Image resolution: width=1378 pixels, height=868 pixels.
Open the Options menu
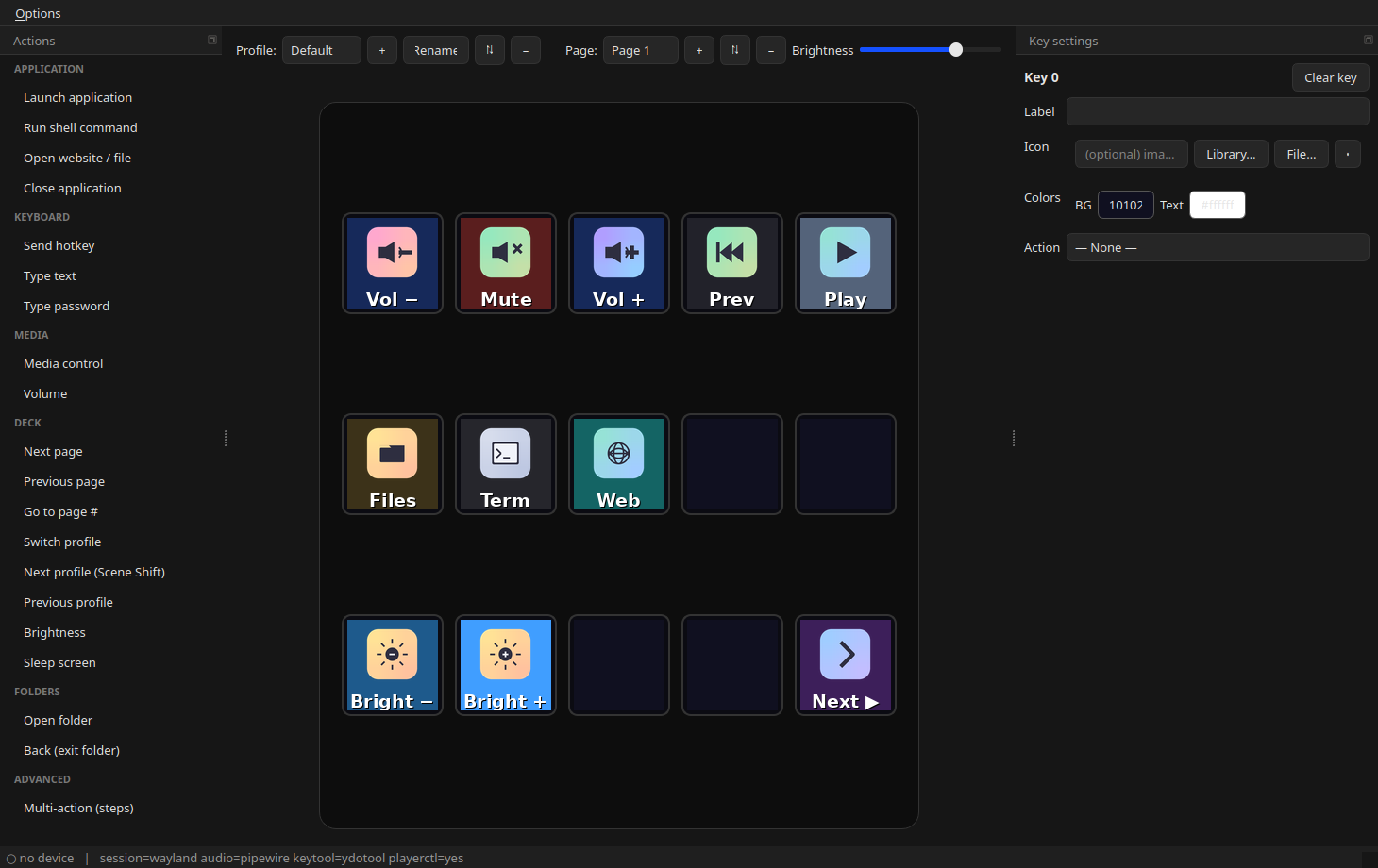(x=38, y=13)
